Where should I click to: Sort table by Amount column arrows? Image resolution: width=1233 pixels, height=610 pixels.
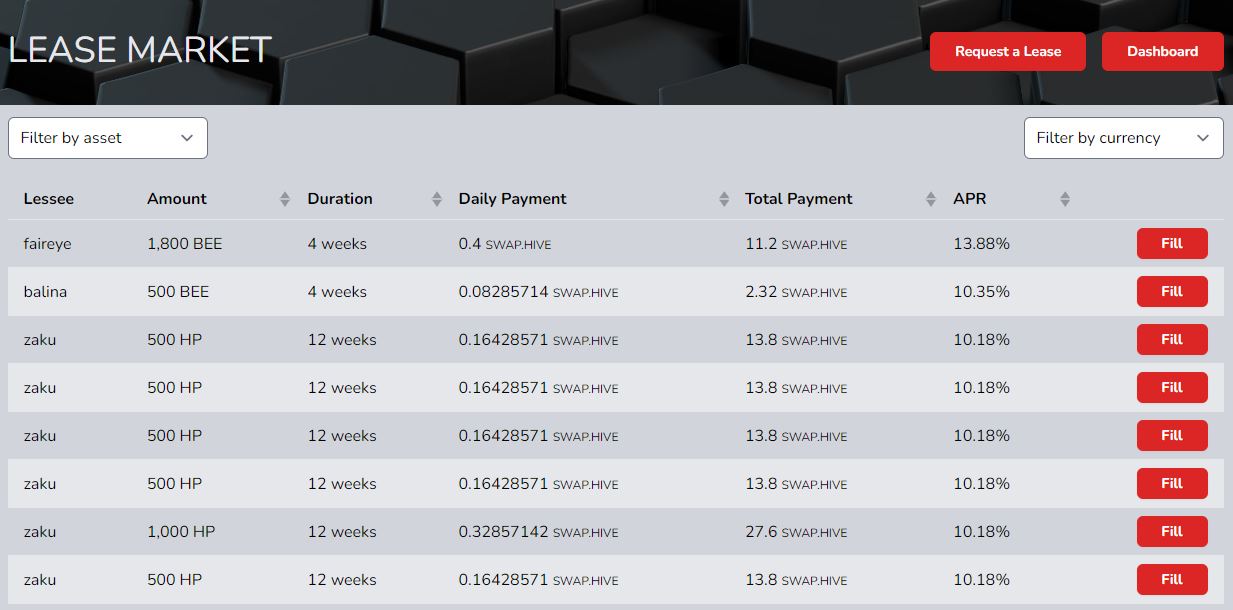[285, 199]
